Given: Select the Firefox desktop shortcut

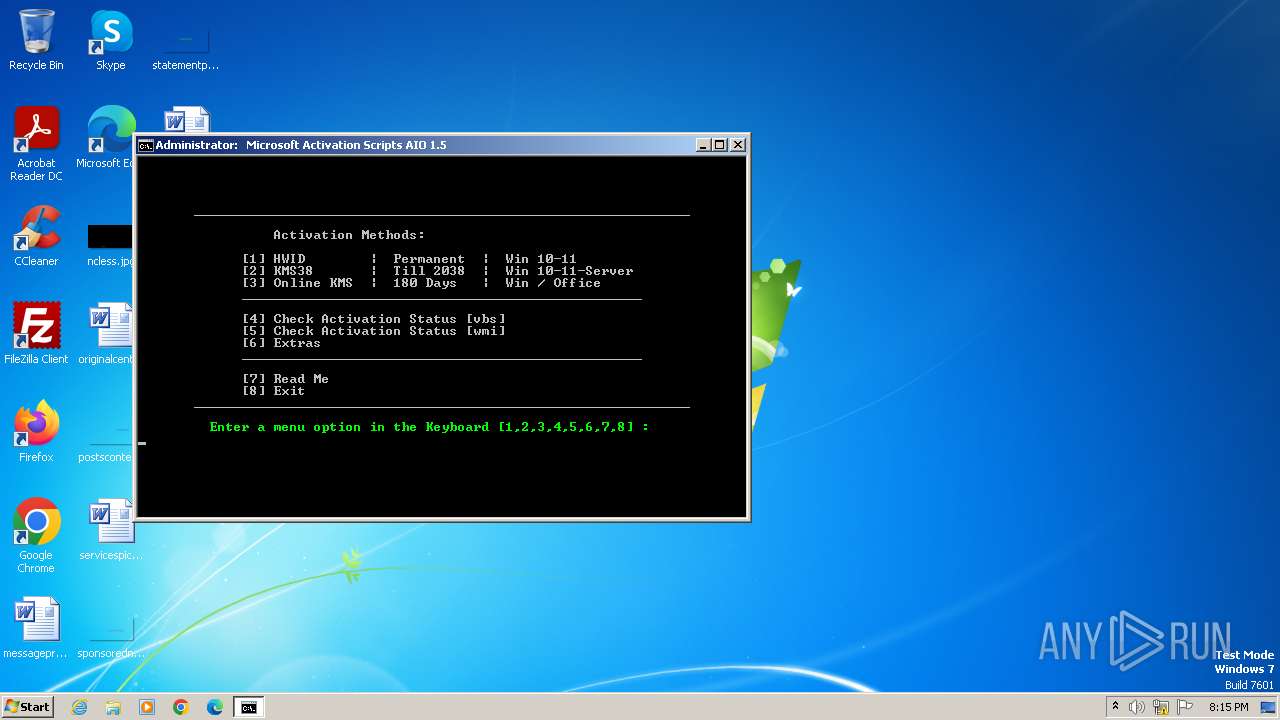Looking at the screenshot, I should (36, 432).
